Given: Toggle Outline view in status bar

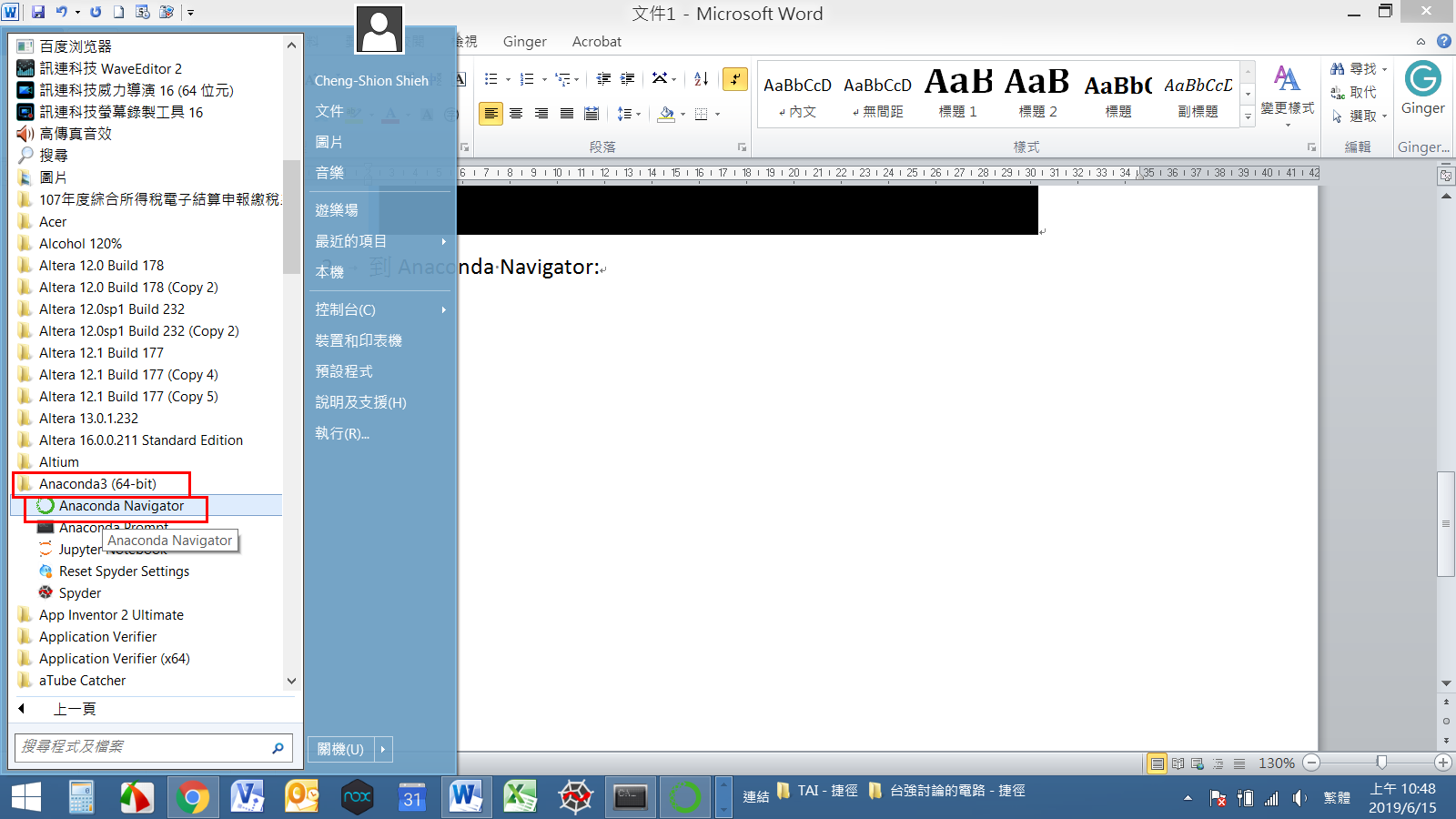Looking at the screenshot, I should point(1218,763).
